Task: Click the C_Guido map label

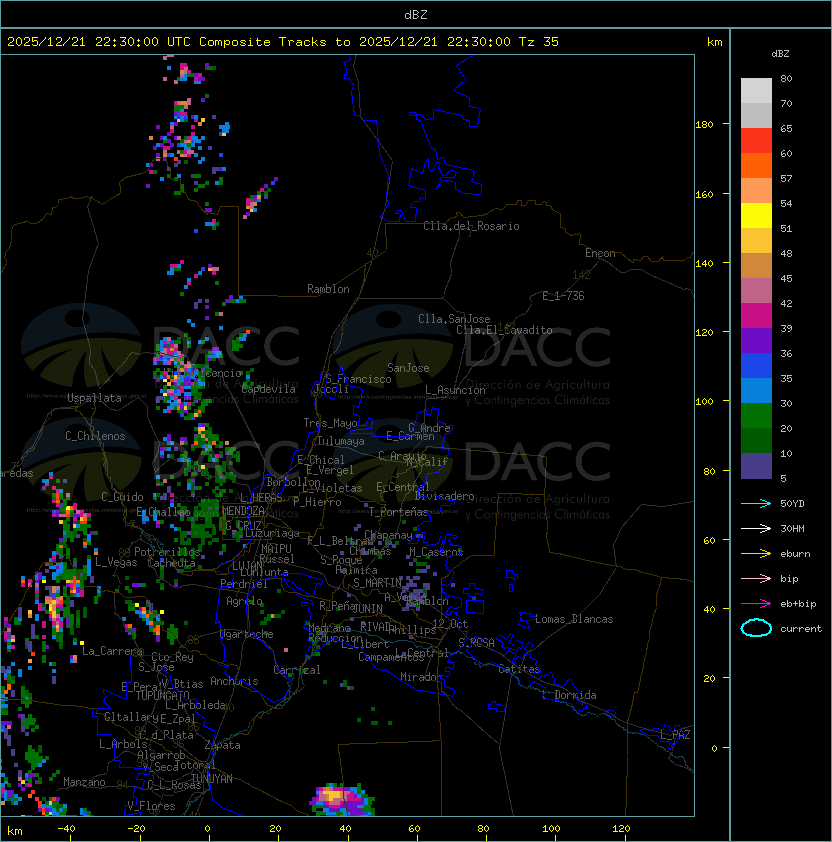Action: [122, 497]
